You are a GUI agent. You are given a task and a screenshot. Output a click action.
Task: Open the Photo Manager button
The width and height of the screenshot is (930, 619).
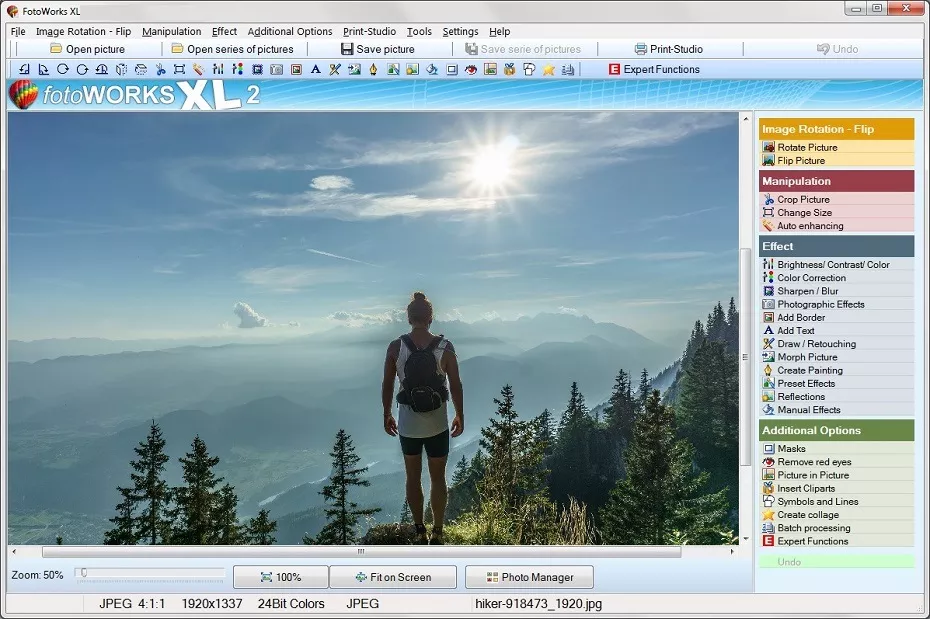click(529, 577)
